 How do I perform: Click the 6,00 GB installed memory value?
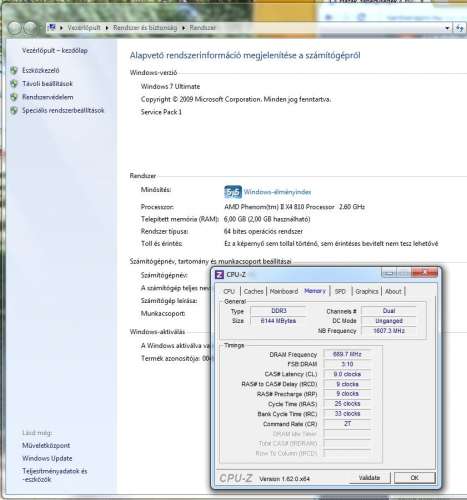(x=267, y=219)
